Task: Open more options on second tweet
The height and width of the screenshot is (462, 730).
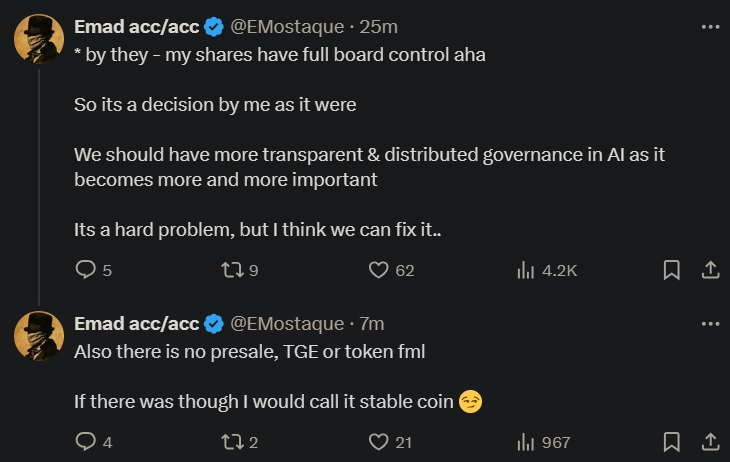Action: coord(710,323)
